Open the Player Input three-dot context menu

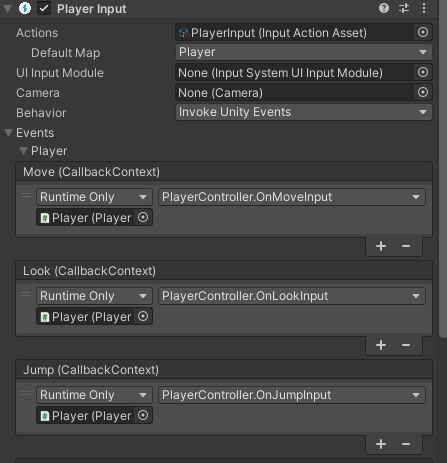424,8
